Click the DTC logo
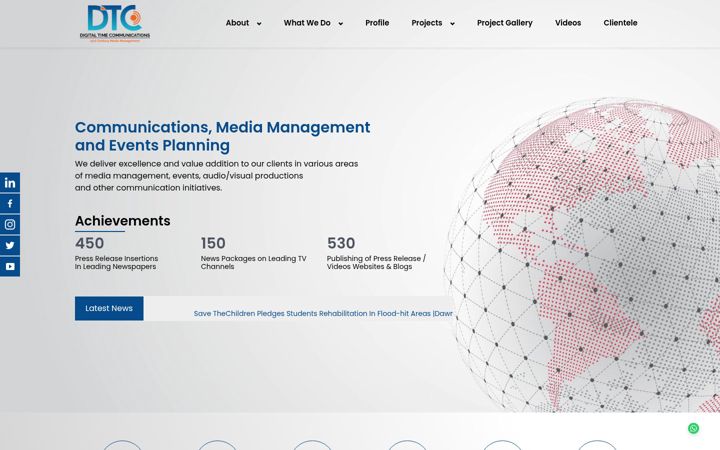This screenshot has width=720, height=450. (115, 23)
